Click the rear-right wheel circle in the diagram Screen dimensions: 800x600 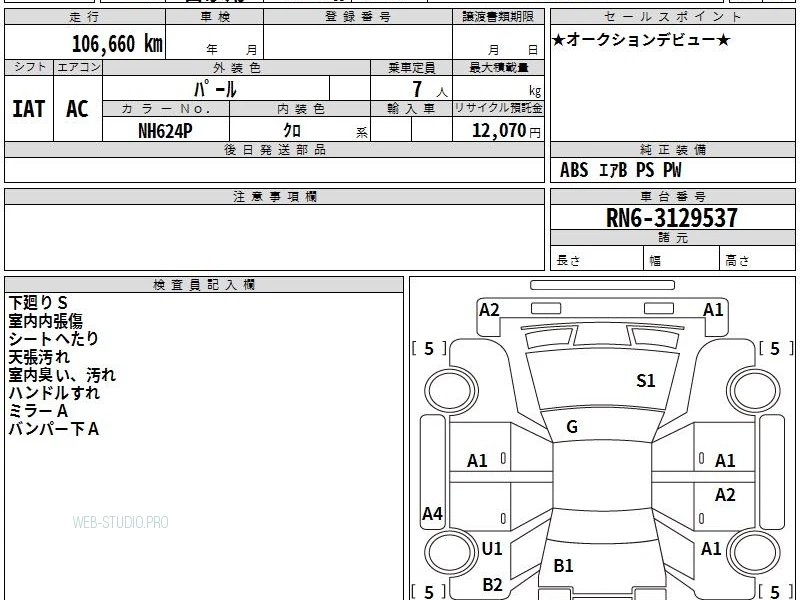click(x=754, y=552)
